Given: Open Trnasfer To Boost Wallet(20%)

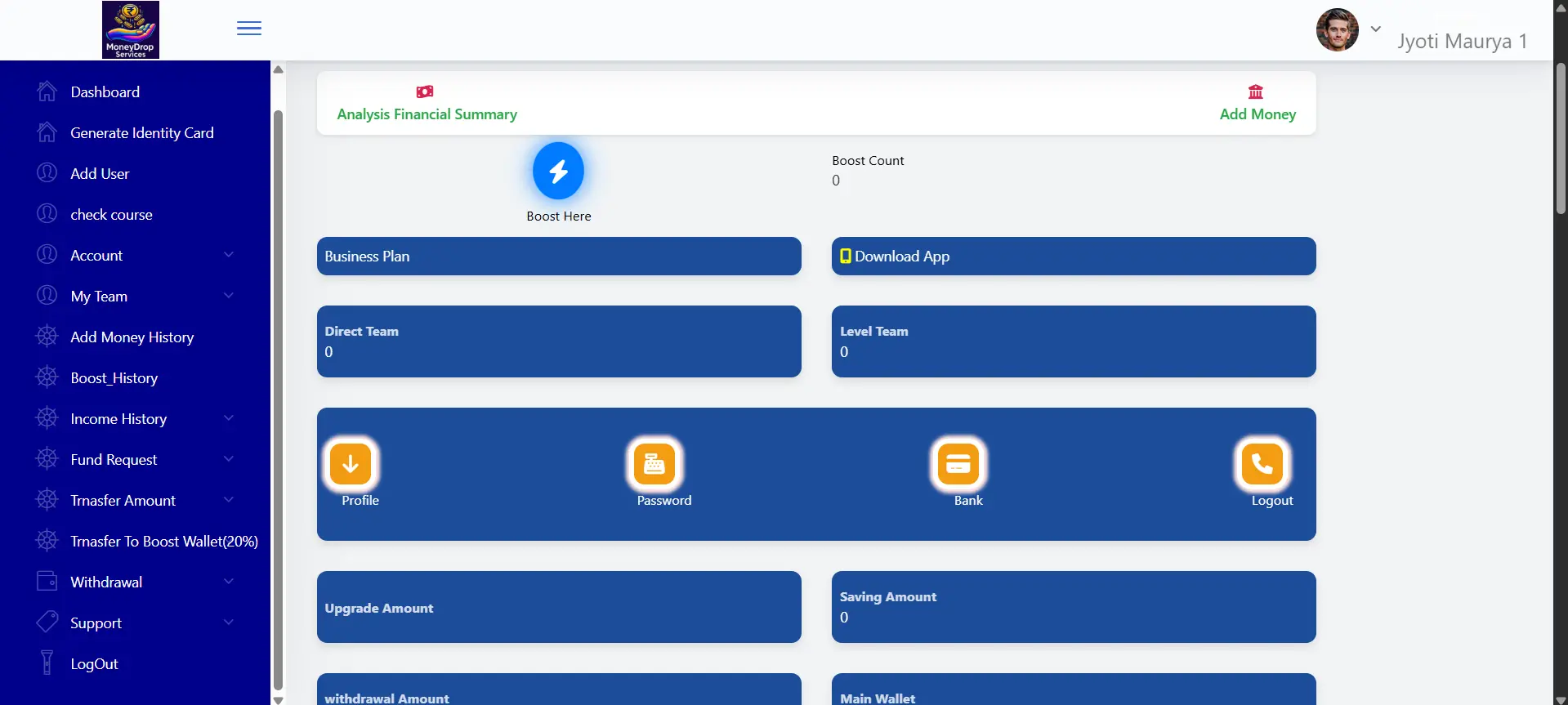Looking at the screenshot, I should (164, 542).
